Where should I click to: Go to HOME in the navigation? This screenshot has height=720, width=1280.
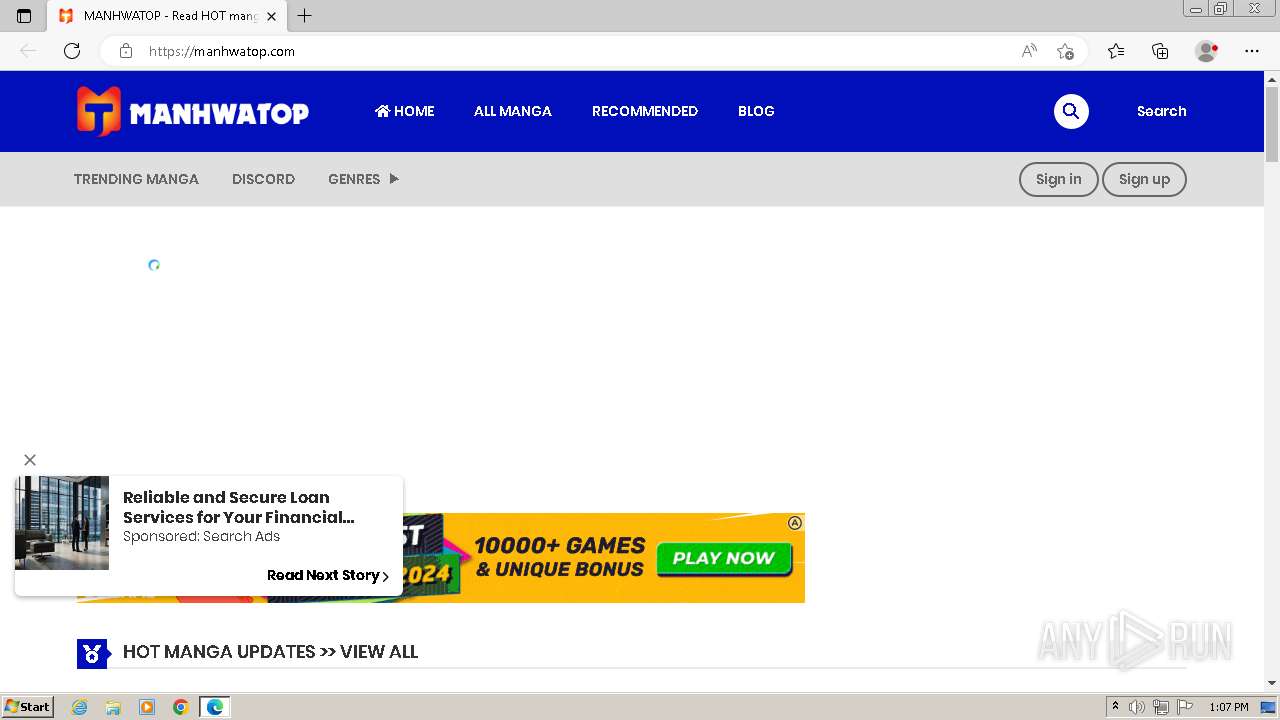404,111
